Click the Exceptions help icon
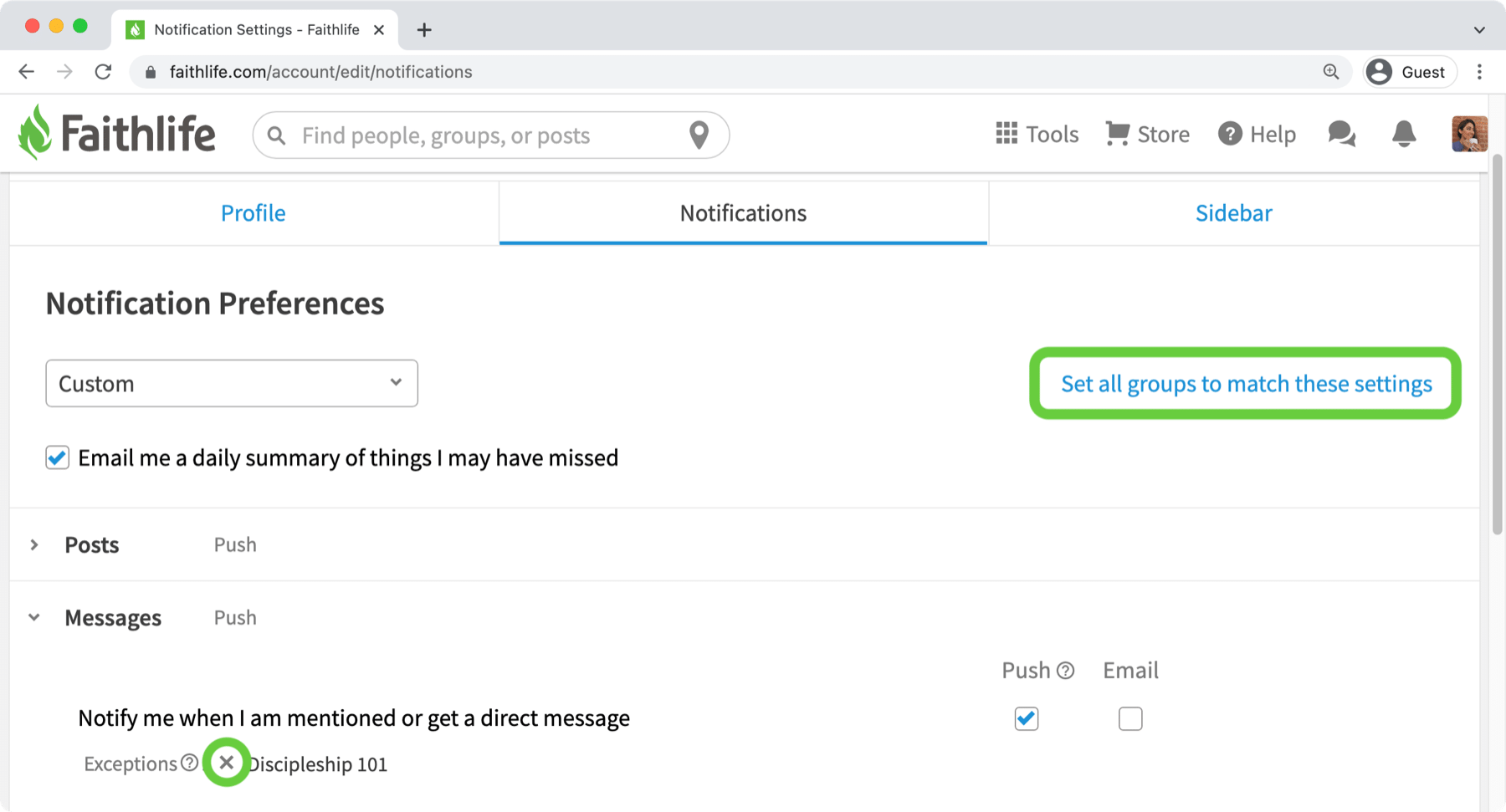The image size is (1506, 812). pos(190,763)
